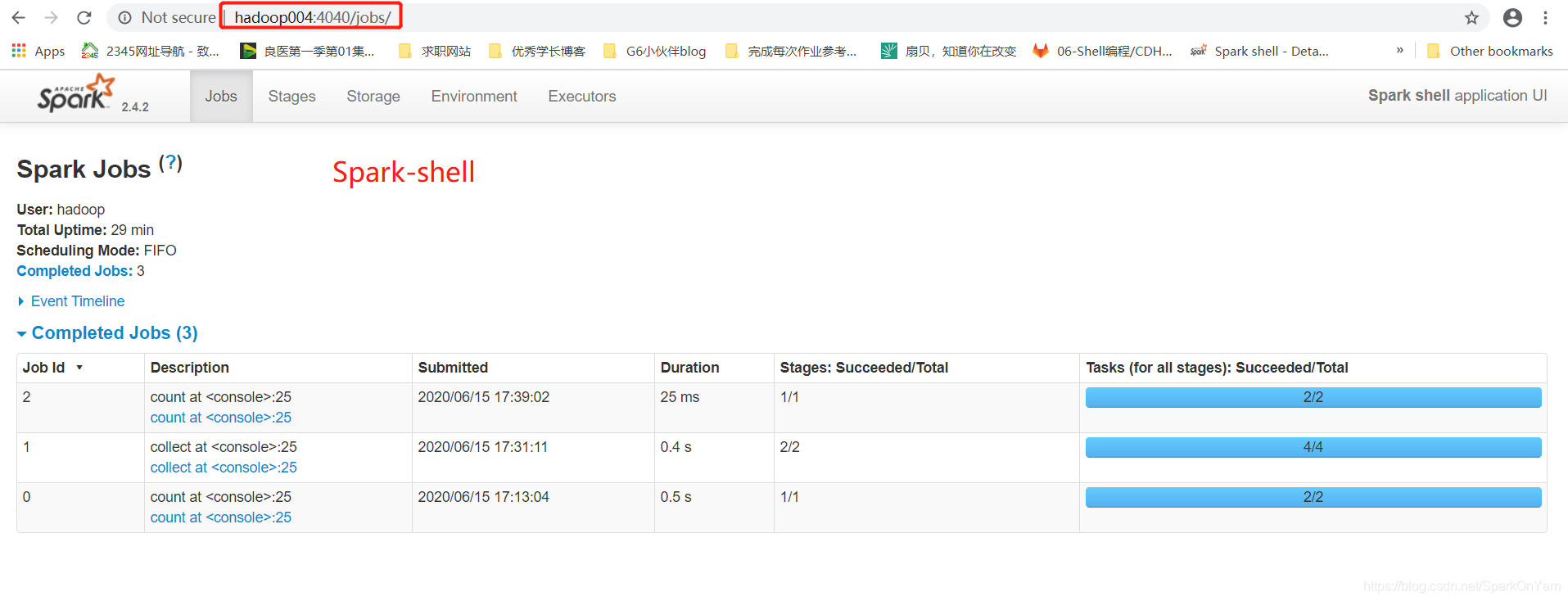Expand the Event Timeline section
This screenshot has width=1568, height=601.
[71, 301]
